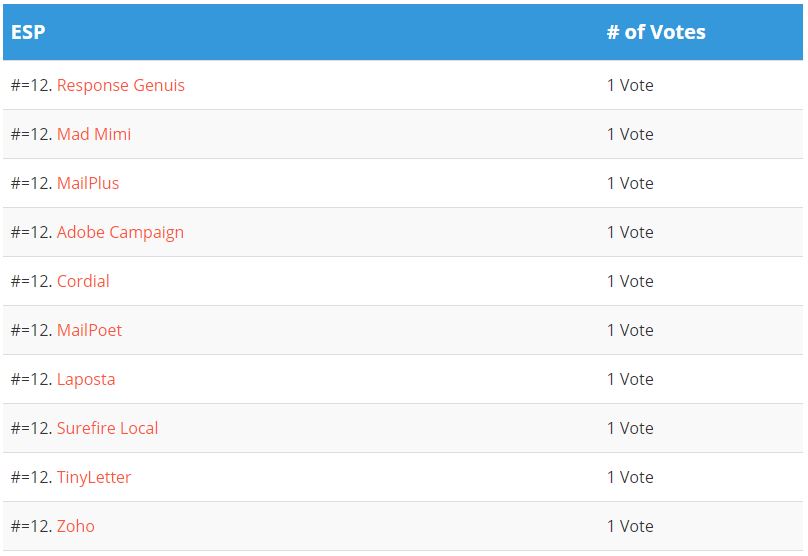The width and height of the screenshot is (808, 556).
Task: Go to the TinyLetter link
Action: point(94,477)
